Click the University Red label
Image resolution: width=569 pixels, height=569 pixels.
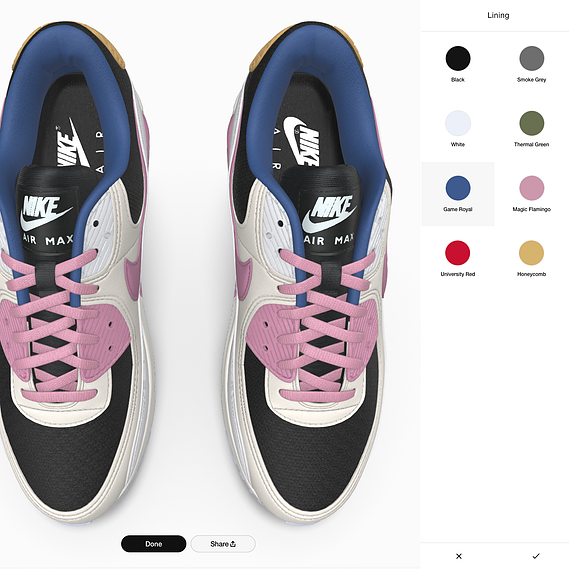(x=458, y=274)
